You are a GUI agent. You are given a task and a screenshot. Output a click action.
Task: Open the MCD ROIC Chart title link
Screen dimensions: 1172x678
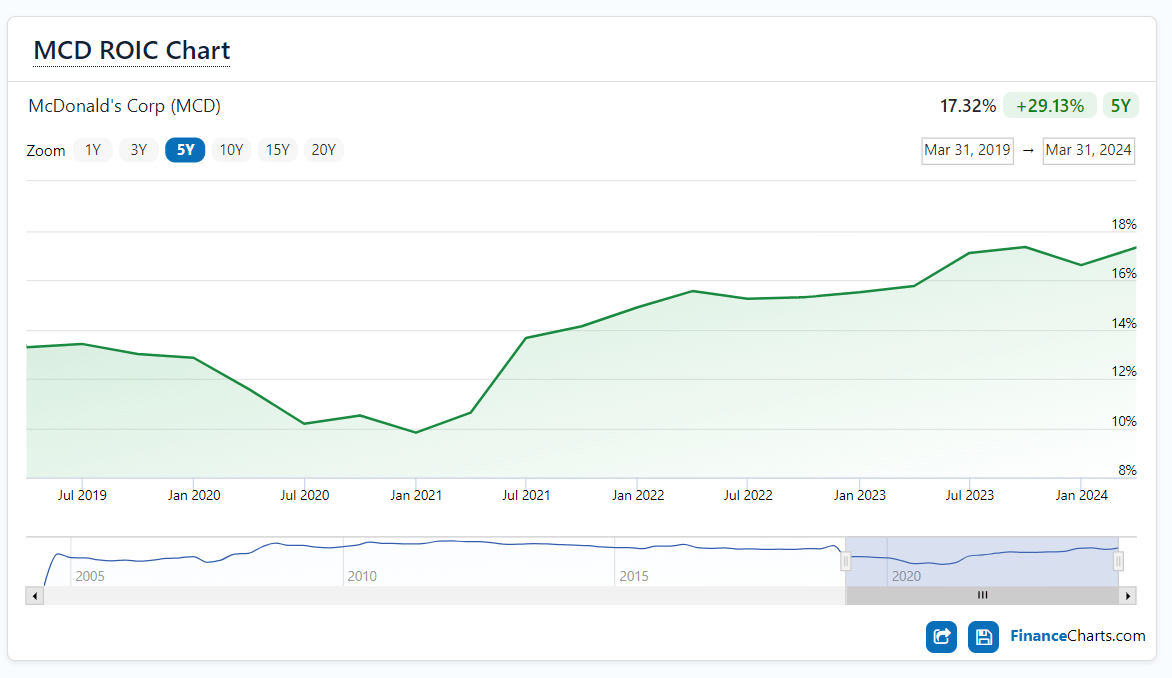click(132, 50)
